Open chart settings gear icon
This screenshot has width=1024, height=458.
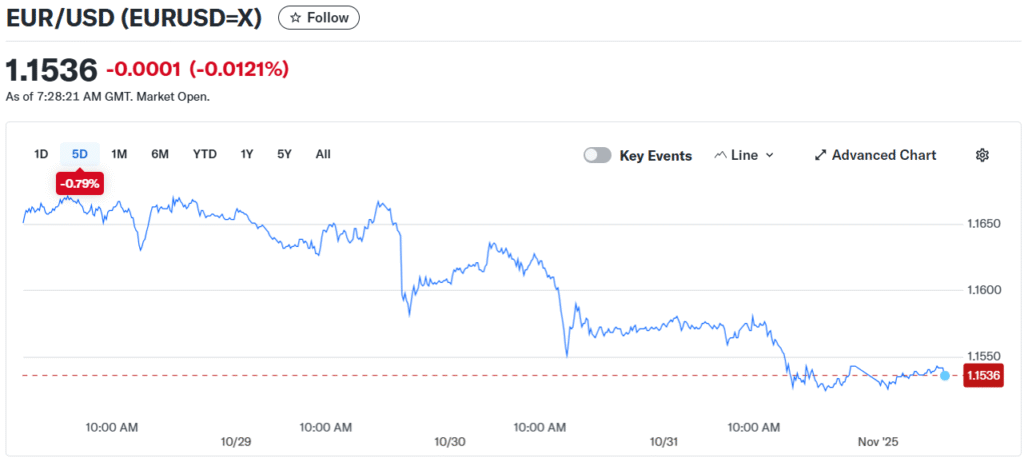(x=982, y=155)
